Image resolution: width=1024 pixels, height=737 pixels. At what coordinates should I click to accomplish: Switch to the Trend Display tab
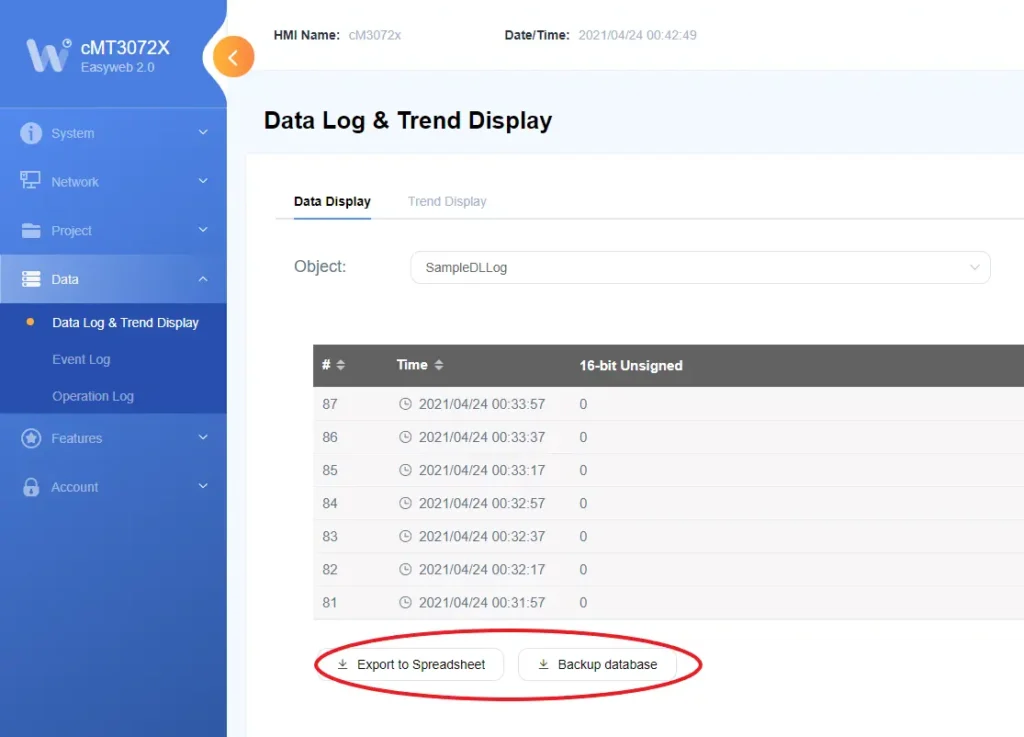[447, 201]
